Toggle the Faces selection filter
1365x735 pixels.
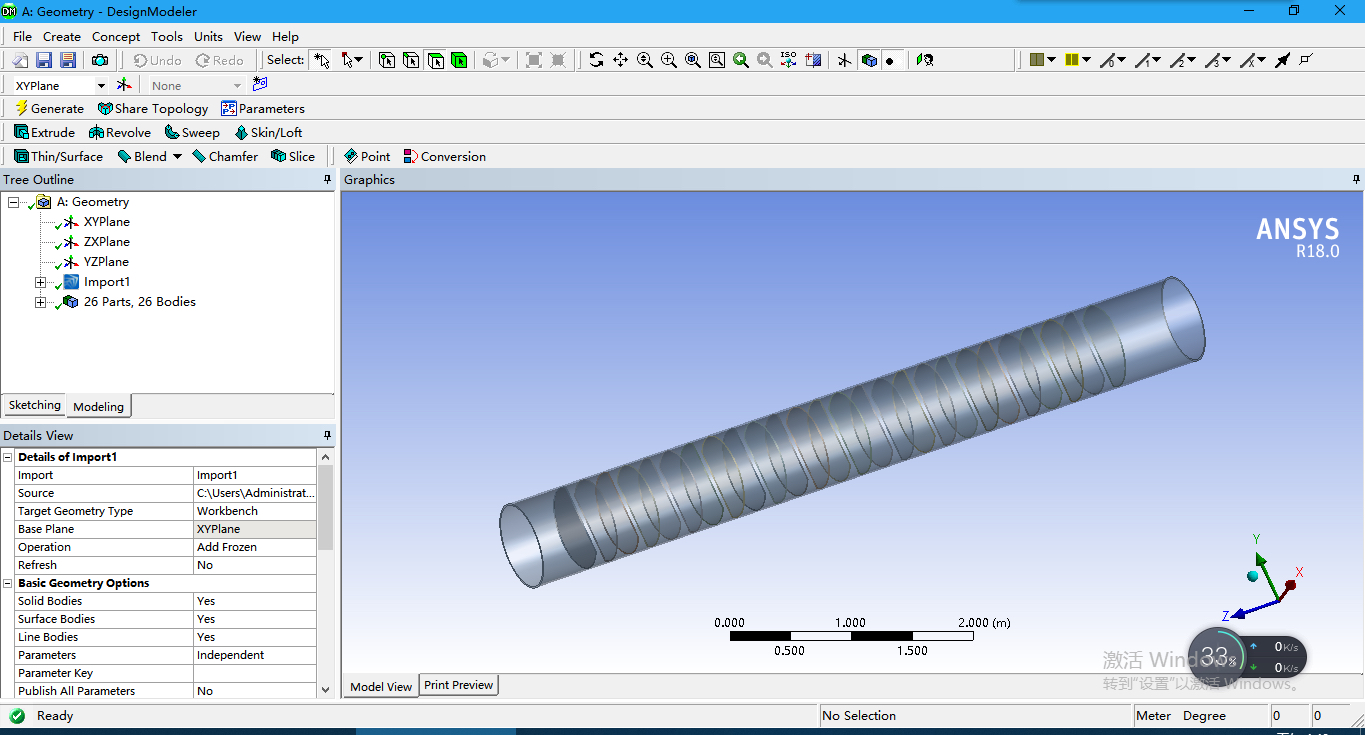pyautogui.click(x=435, y=60)
